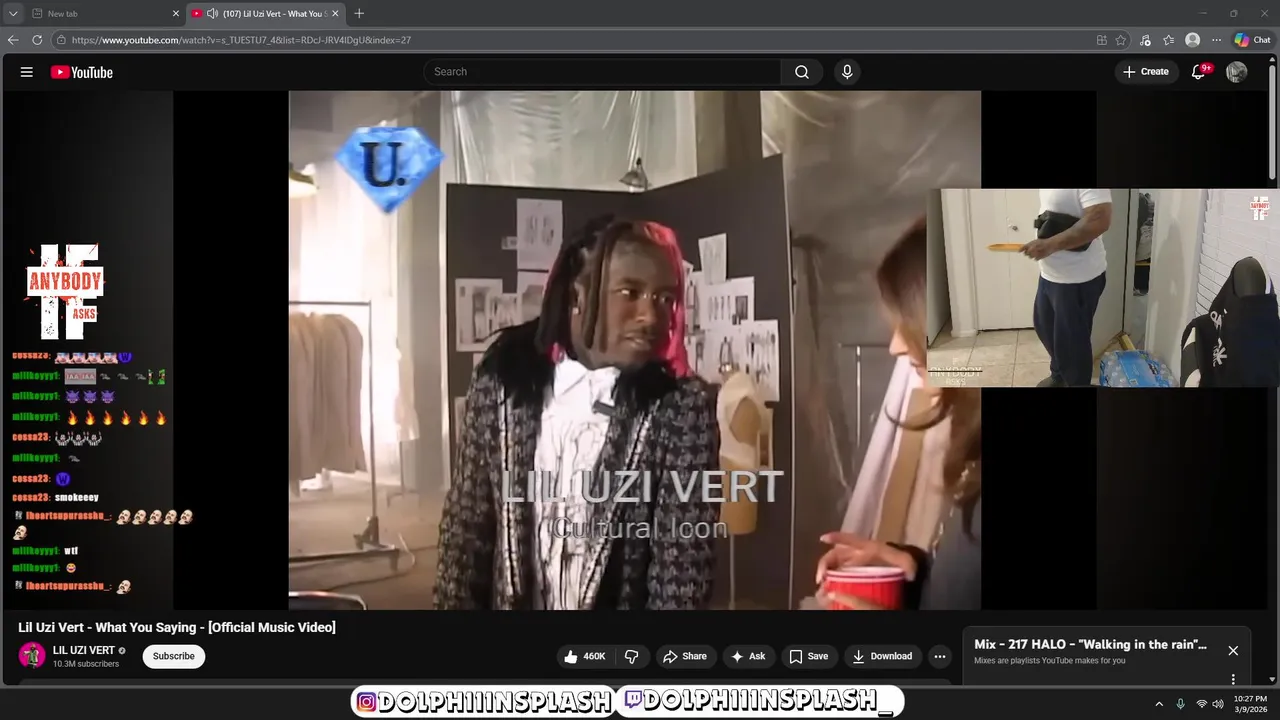Image resolution: width=1280 pixels, height=720 pixels.
Task: Open the Ask AI button under the video
Action: pyautogui.click(x=748, y=656)
